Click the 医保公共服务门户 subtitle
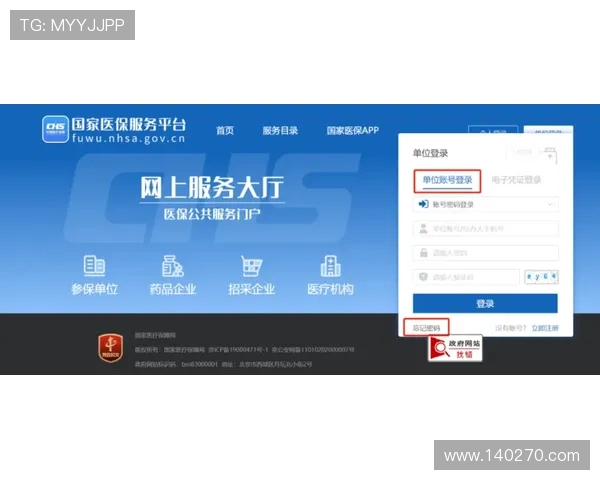This screenshot has width=600, height=480. [212, 214]
